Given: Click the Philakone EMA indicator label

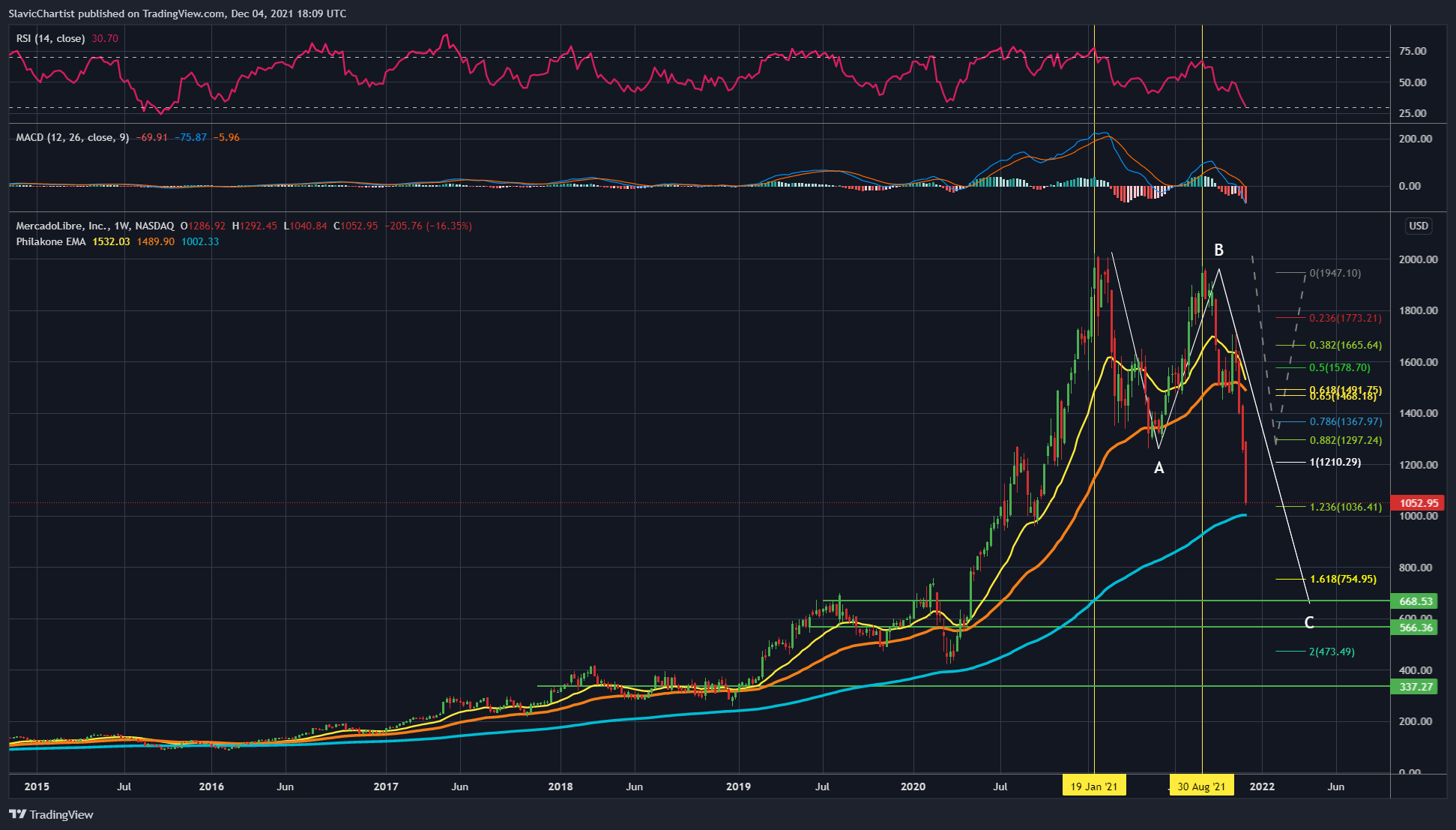Looking at the screenshot, I should coord(51,241).
